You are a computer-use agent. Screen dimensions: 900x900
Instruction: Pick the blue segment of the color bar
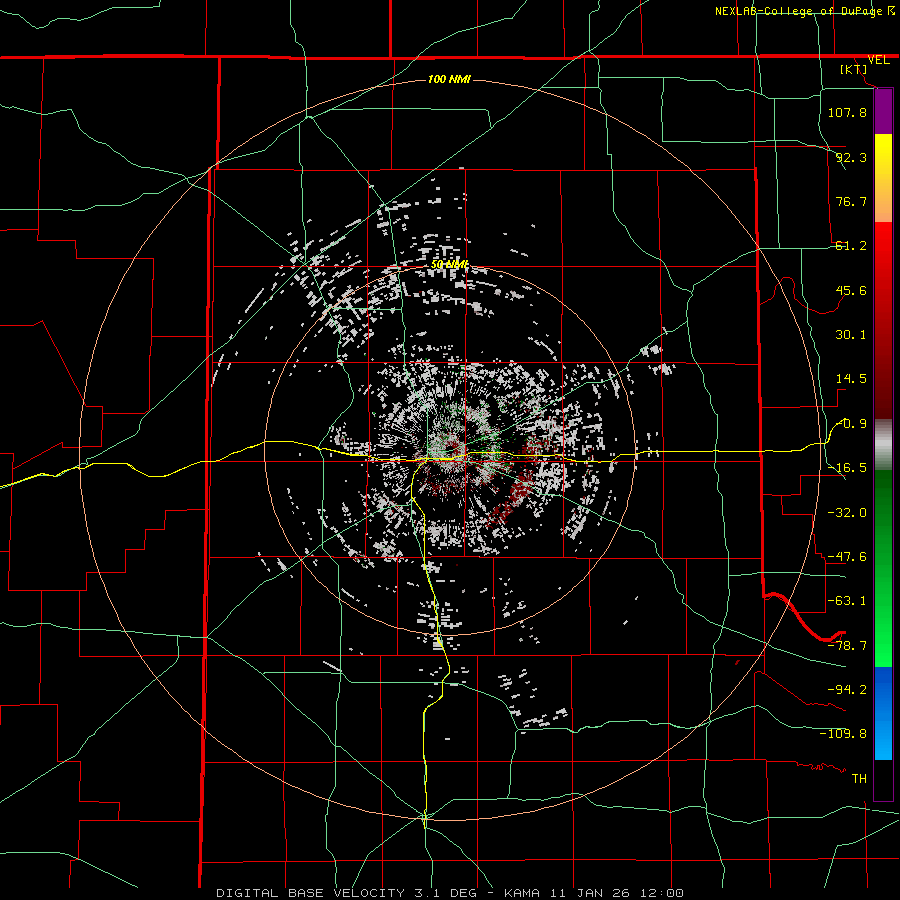coord(883,713)
